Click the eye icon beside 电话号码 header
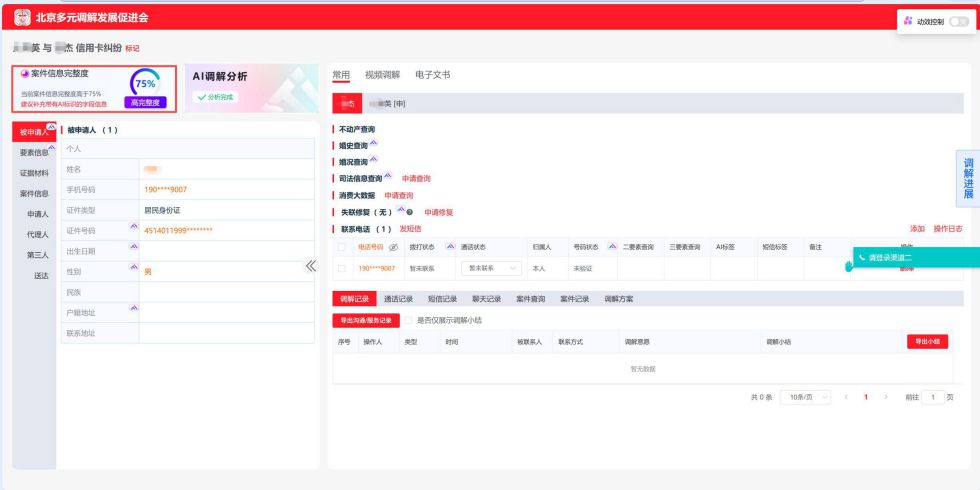 (x=391, y=247)
